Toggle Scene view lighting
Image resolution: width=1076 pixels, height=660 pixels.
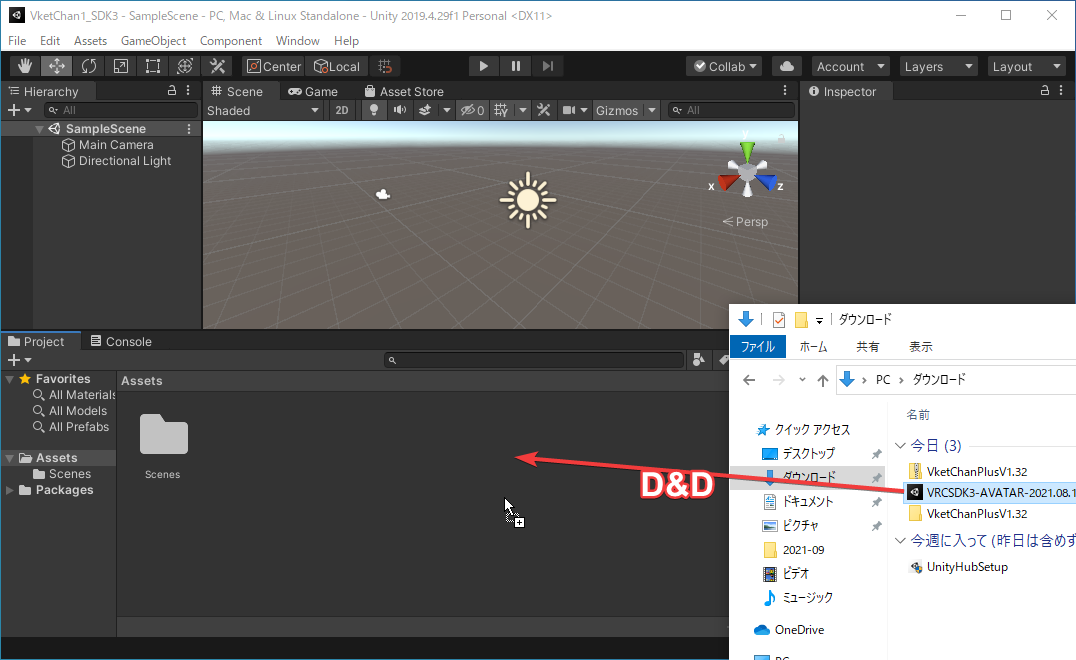[x=372, y=110]
